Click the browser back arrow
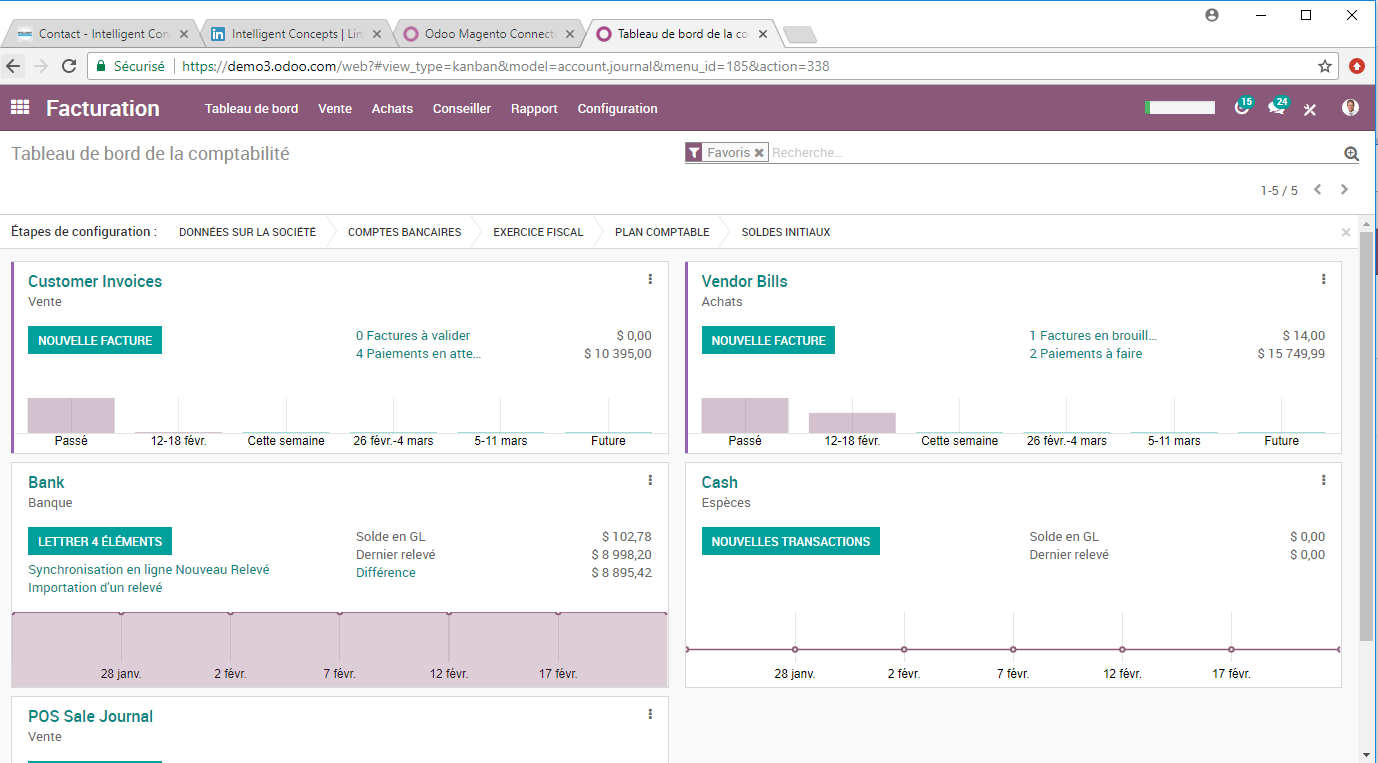 click(x=15, y=65)
